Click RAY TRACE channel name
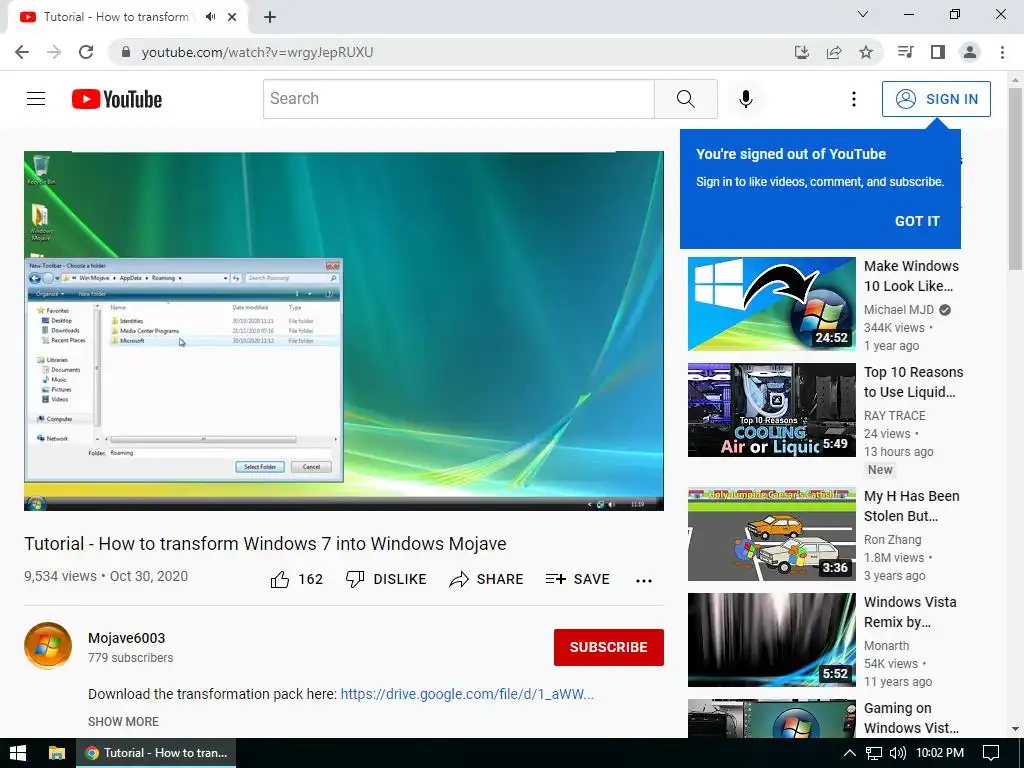1024x768 pixels. (x=895, y=415)
